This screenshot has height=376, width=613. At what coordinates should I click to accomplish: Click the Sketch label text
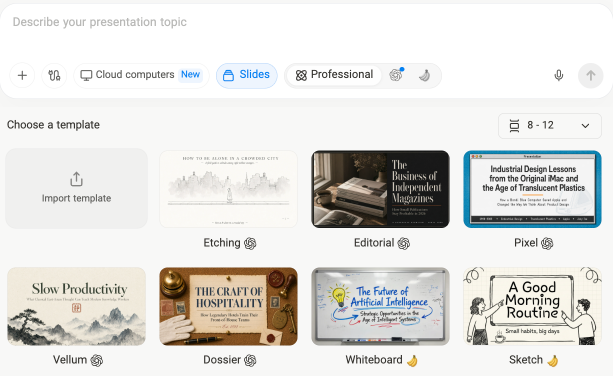click(526, 360)
